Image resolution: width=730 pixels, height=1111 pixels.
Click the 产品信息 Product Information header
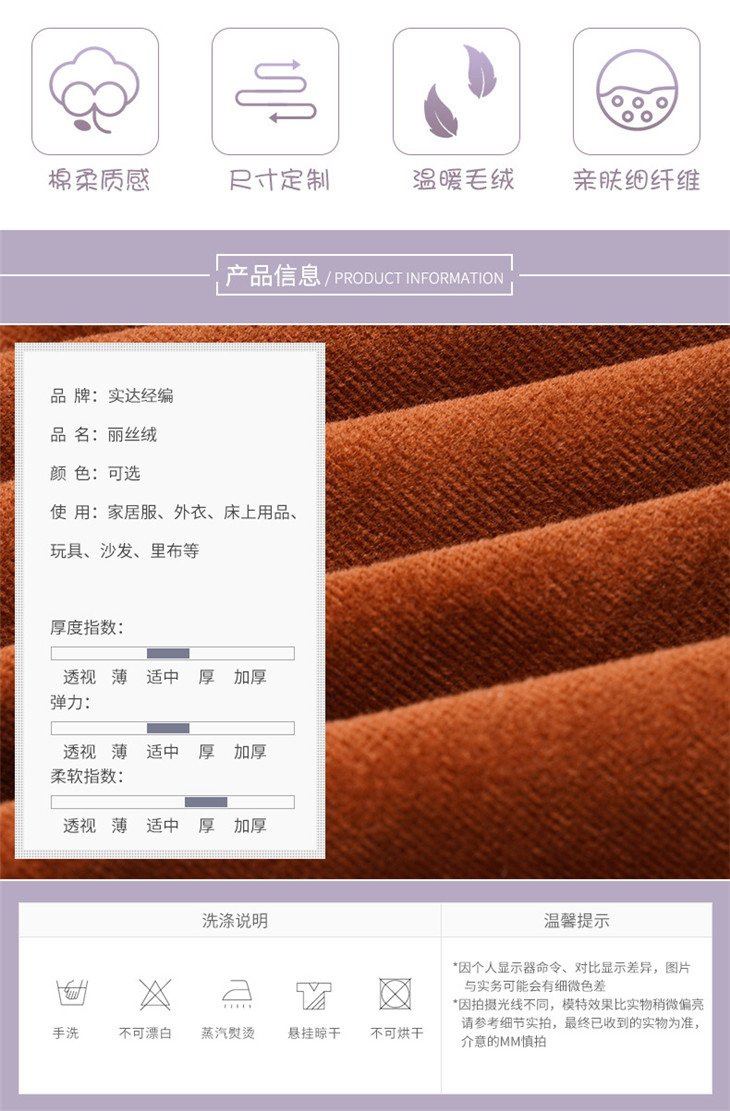(365, 277)
